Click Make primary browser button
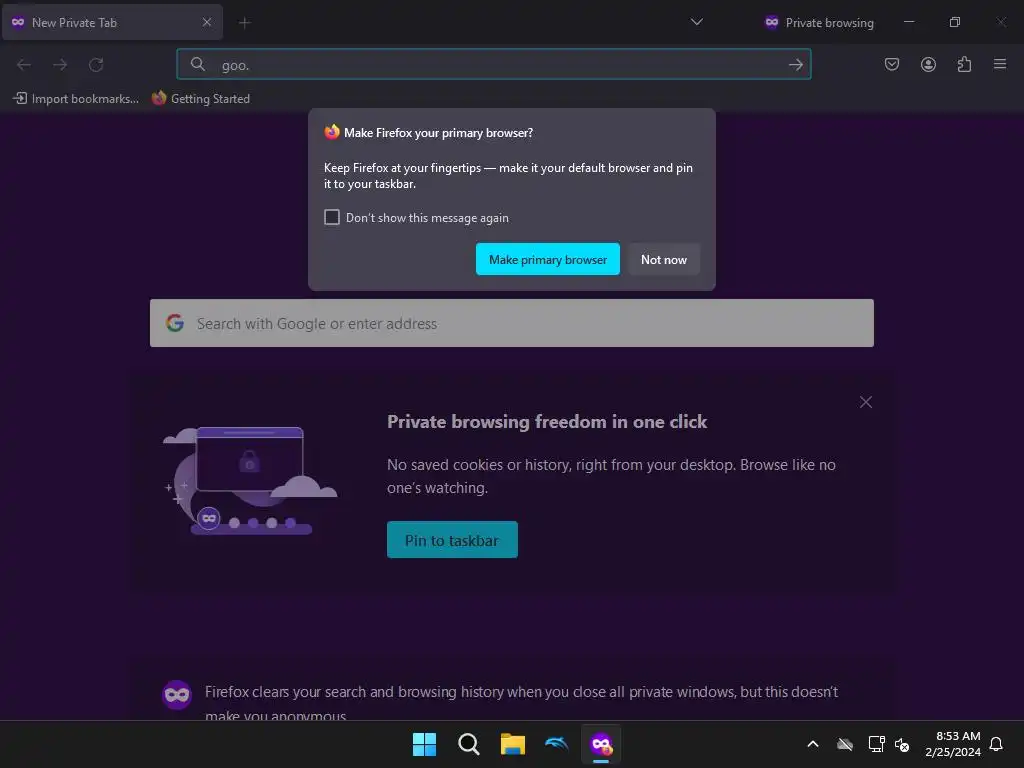1024x768 pixels. (547, 259)
